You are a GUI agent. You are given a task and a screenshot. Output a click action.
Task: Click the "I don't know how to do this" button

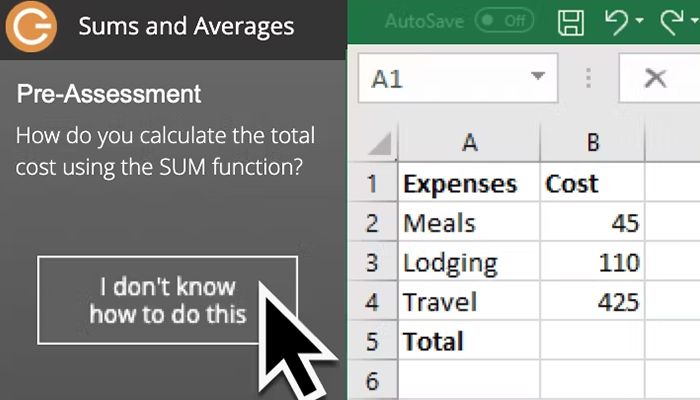(x=167, y=300)
